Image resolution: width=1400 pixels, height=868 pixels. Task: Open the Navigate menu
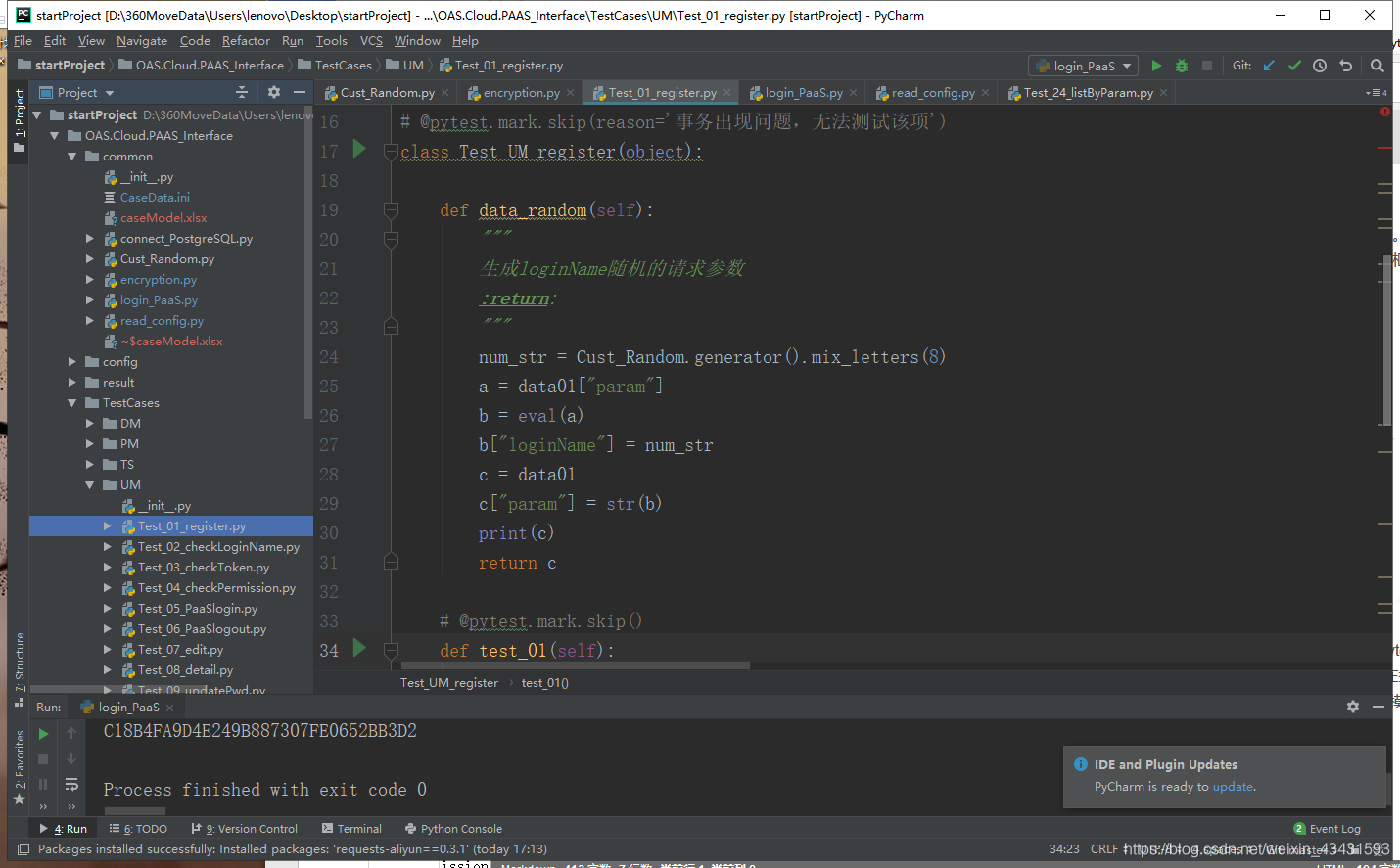pos(142,41)
